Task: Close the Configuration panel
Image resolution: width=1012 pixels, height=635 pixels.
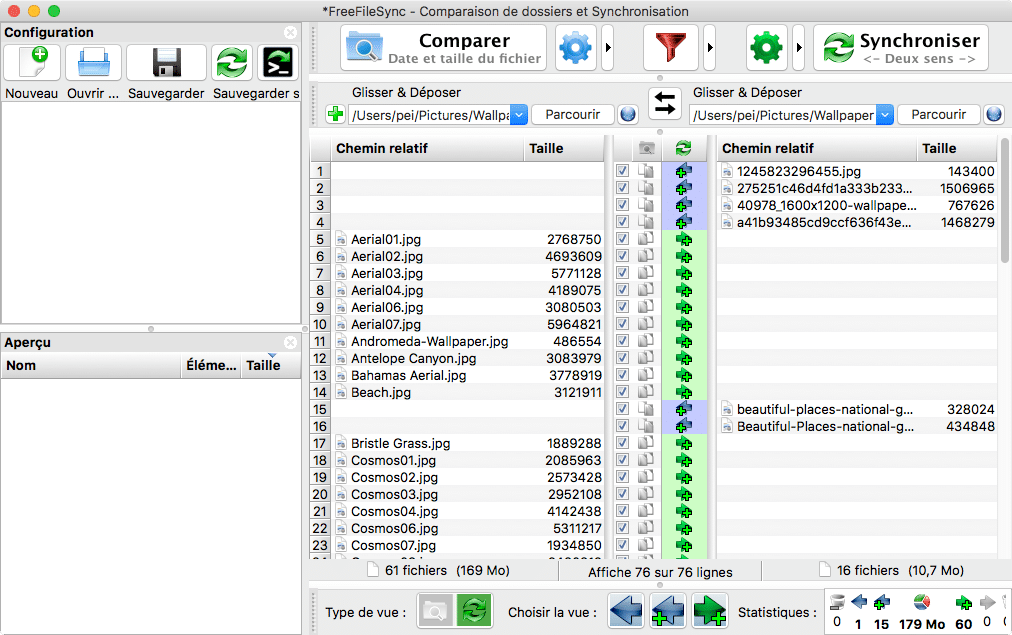Action: (x=290, y=32)
